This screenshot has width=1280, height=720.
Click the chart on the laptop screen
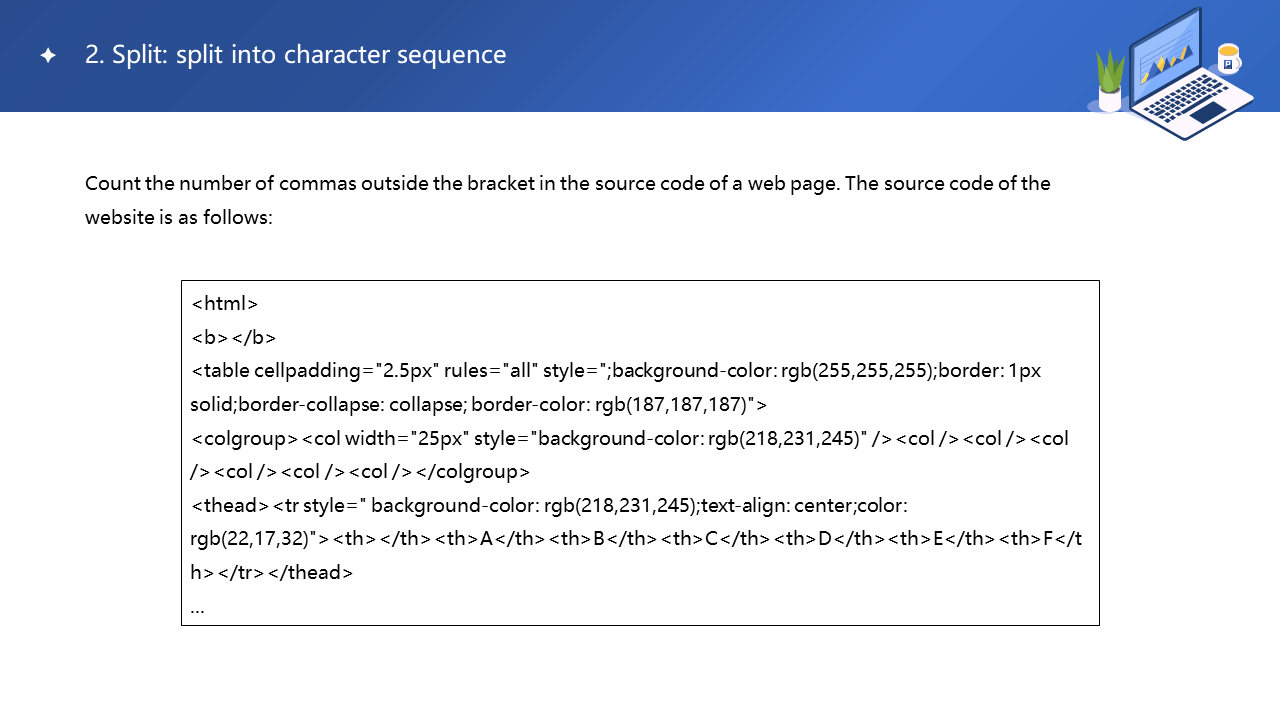click(1165, 61)
